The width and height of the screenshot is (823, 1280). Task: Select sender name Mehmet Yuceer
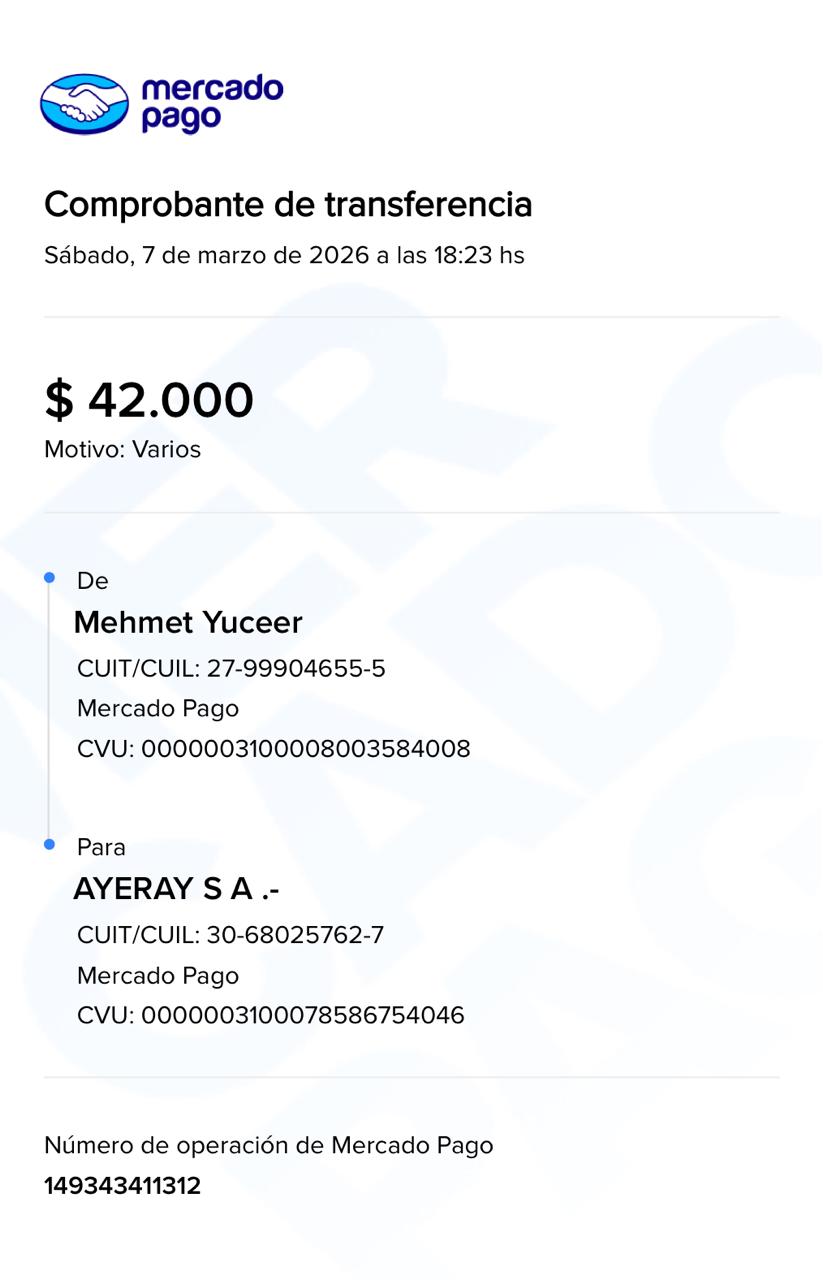[x=188, y=622]
